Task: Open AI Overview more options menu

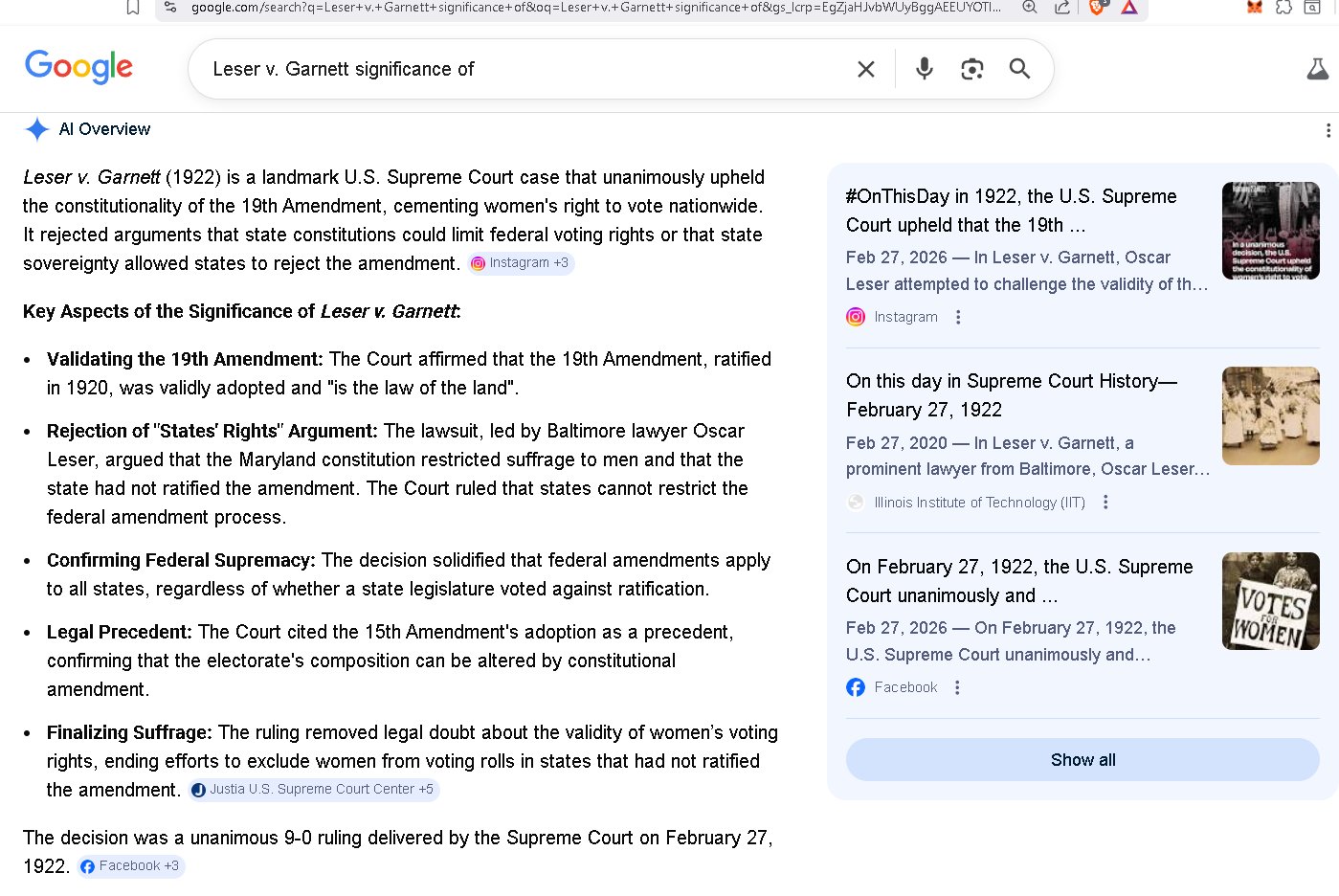Action: point(1328,130)
